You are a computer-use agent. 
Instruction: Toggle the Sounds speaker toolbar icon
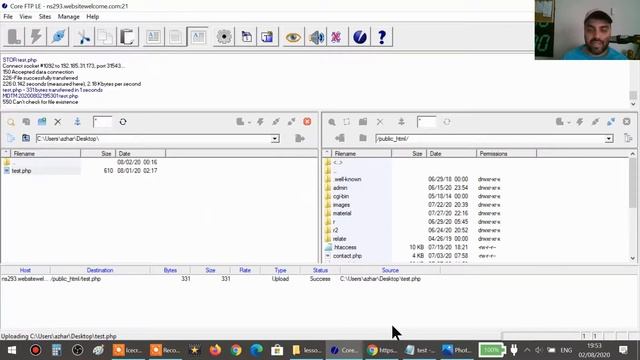pos(316,37)
